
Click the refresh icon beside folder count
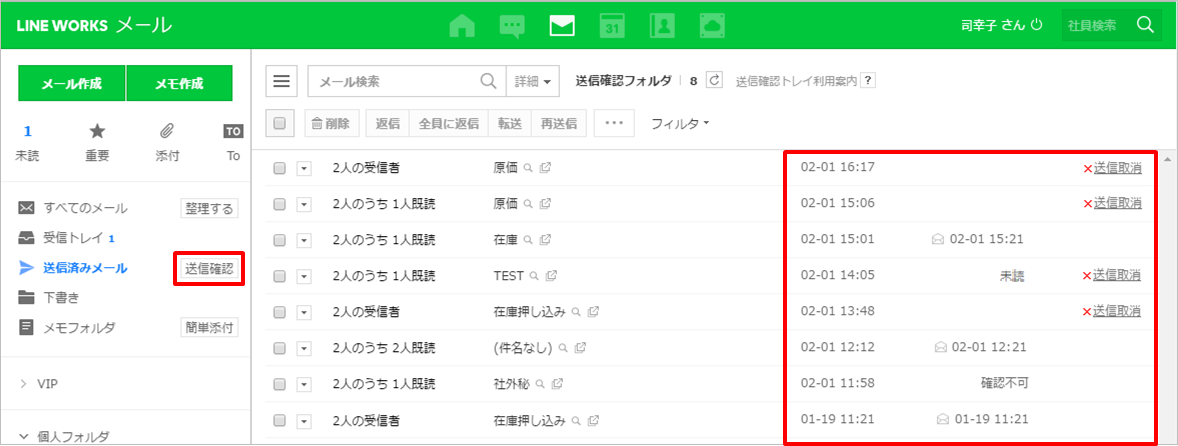click(x=714, y=81)
